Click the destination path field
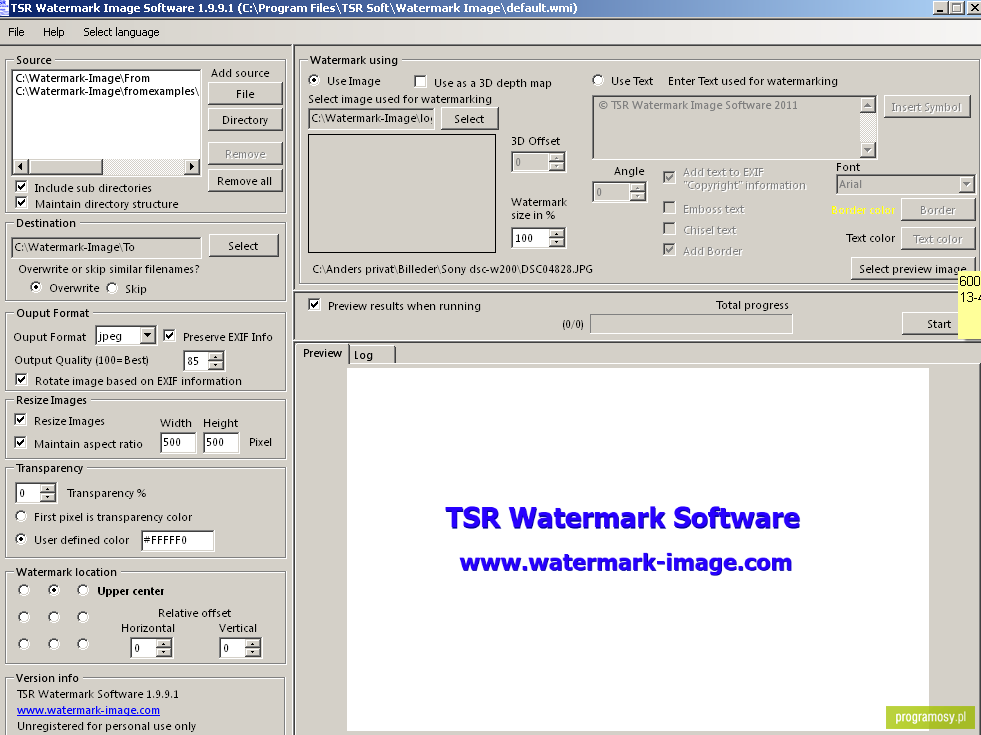This screenshot has height=735, width=981. [106, 247]
